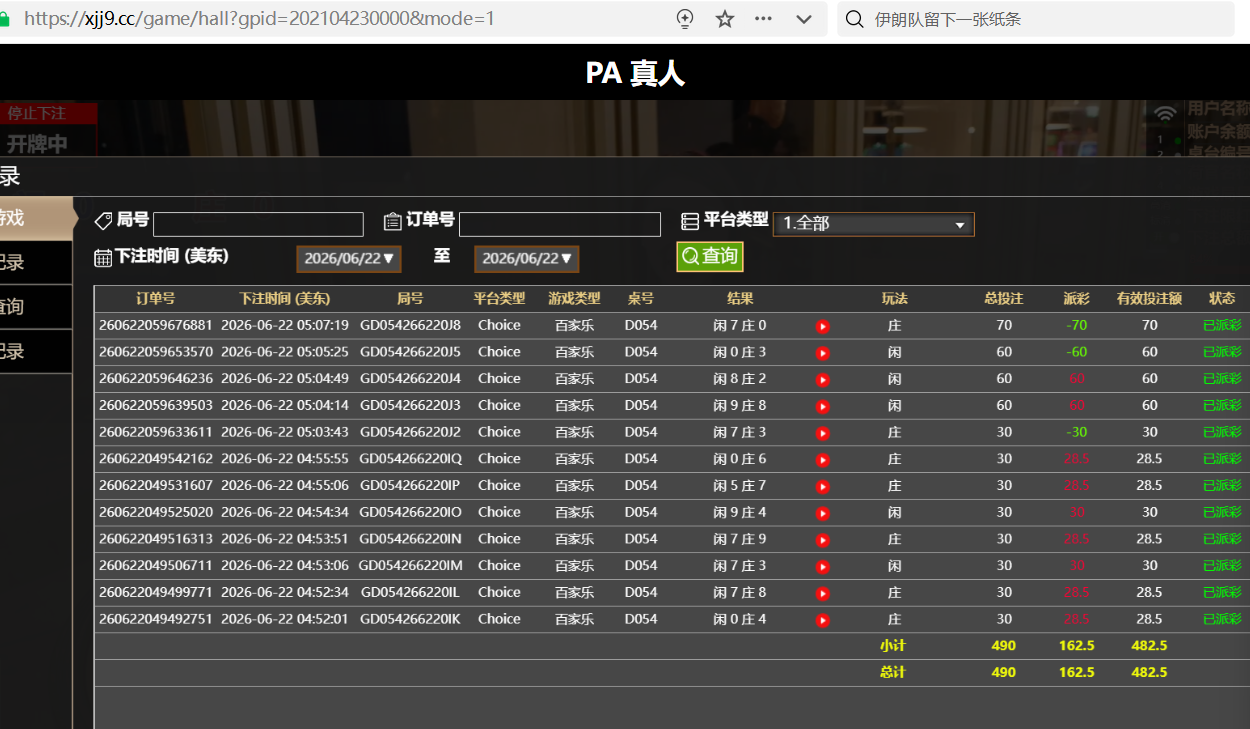Open the start date picker 2026/06/22

[349, 259]
